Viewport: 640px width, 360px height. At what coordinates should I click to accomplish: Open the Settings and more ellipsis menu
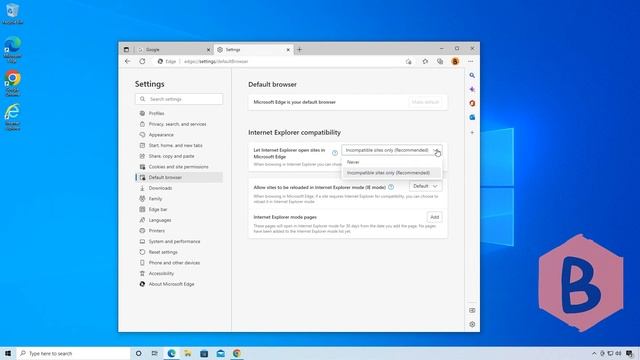click(x=471, y=61)
